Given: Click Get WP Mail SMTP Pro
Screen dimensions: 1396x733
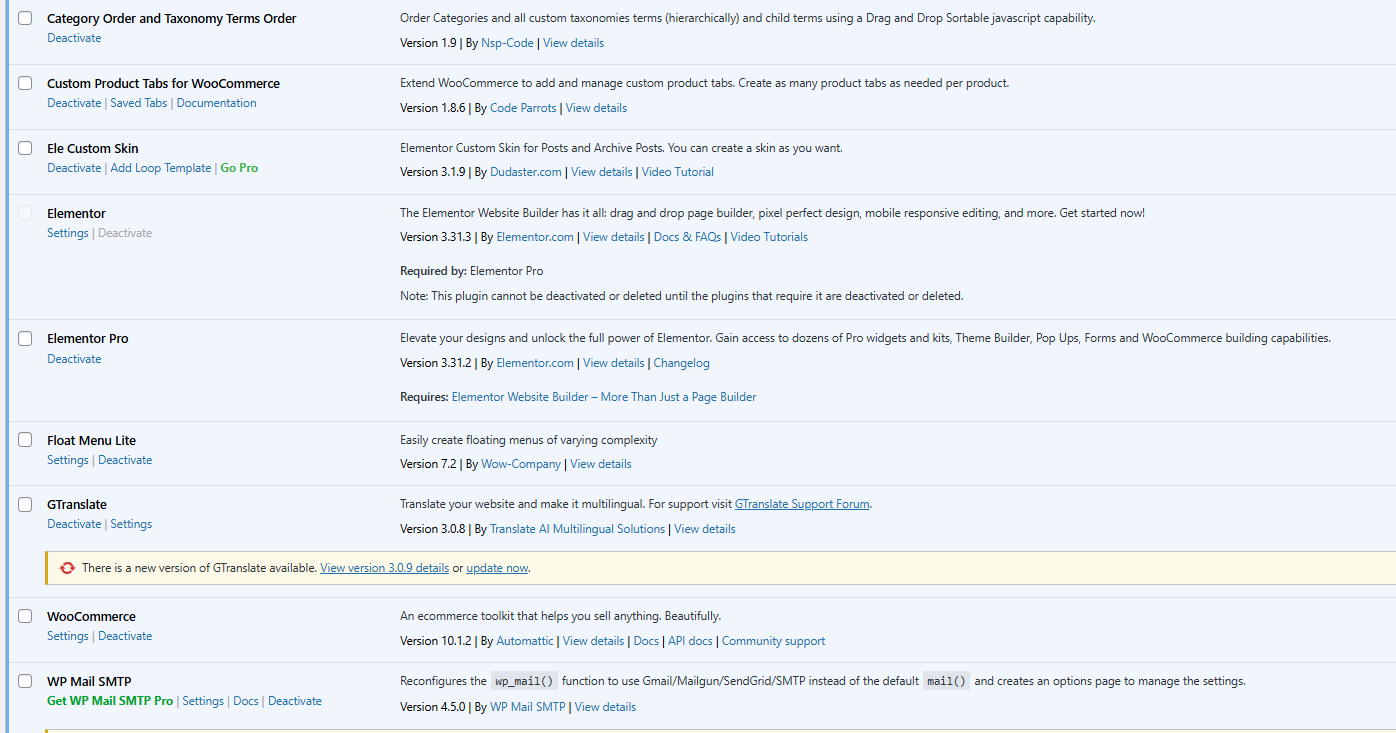Looking at the screenshot, I should [110, 701].
